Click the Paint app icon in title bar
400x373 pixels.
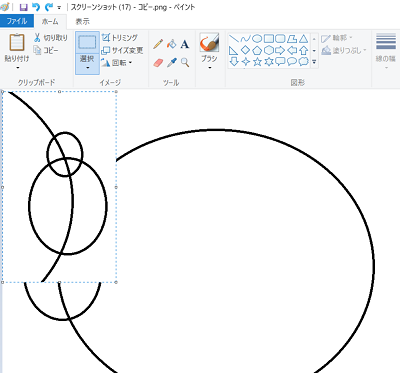click(x=5, y=7)
